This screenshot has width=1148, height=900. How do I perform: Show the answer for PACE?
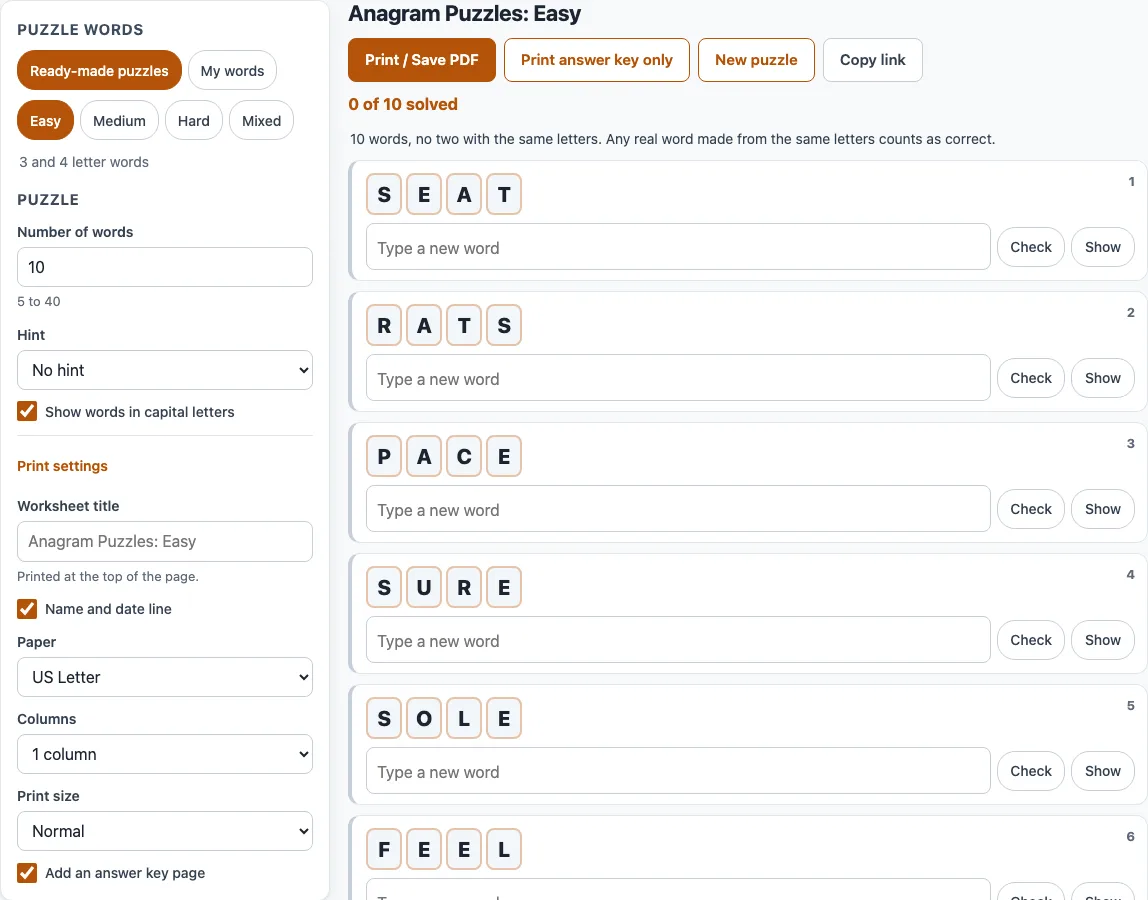[1103, 509]
